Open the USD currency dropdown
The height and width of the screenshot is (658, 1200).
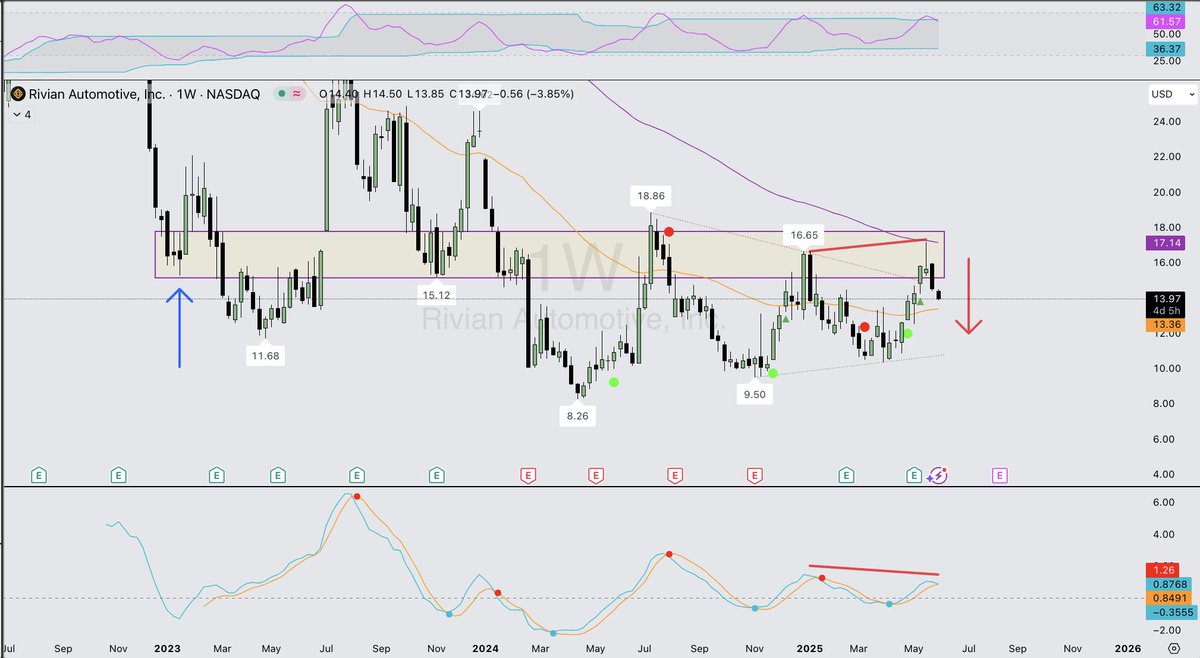1173,94
